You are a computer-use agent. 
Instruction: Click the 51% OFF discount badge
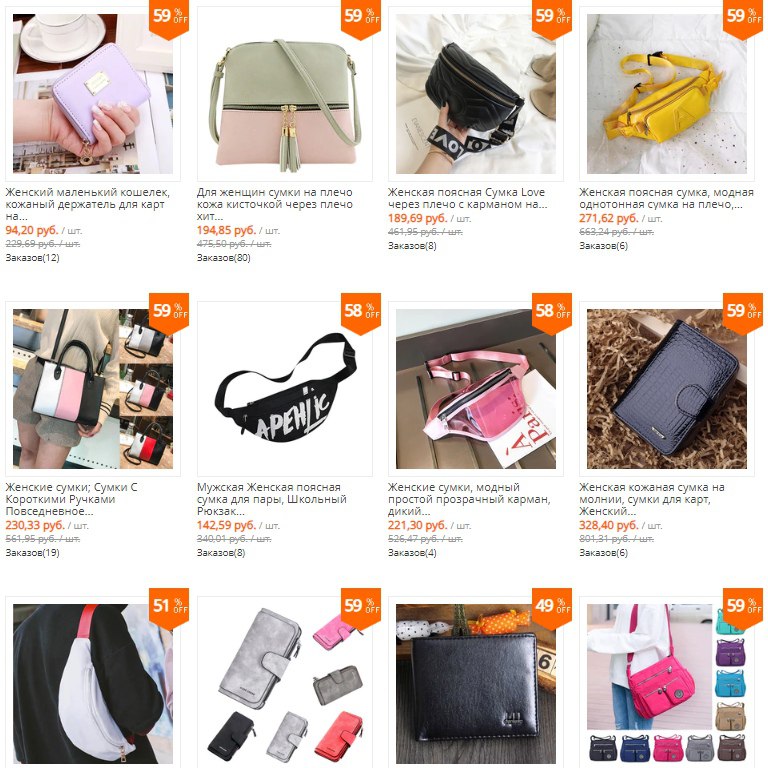click(169, 608)
